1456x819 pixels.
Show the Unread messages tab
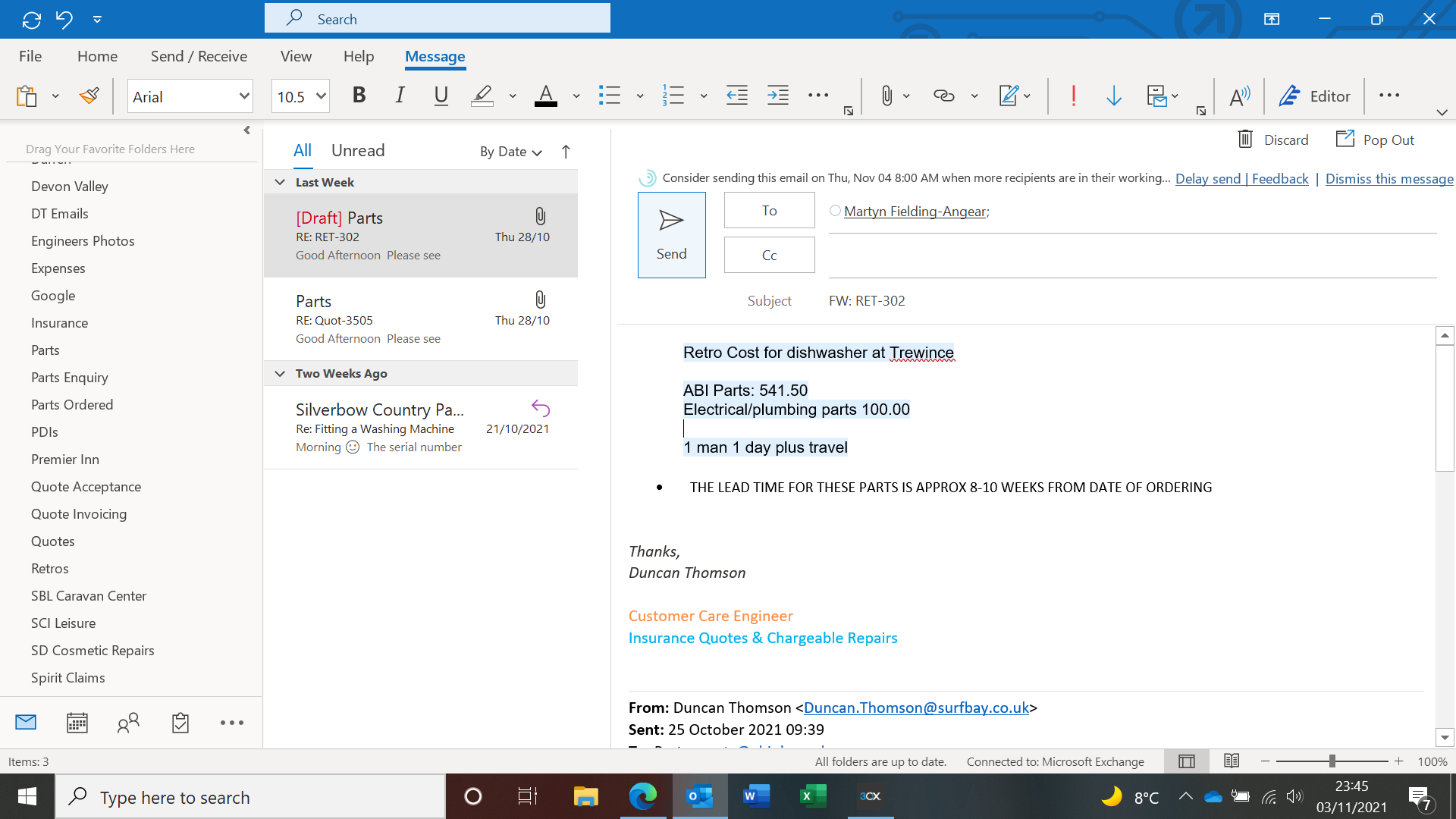tap(358, 150)
